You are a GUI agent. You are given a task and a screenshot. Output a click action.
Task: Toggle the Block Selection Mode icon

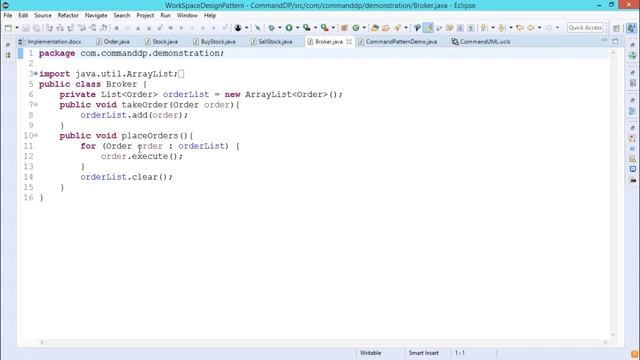[460, 28]
